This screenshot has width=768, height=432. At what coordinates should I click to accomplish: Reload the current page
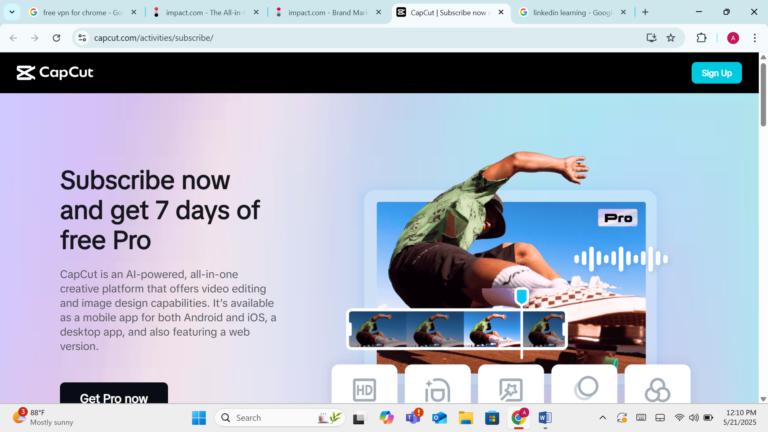coord(56,38)
